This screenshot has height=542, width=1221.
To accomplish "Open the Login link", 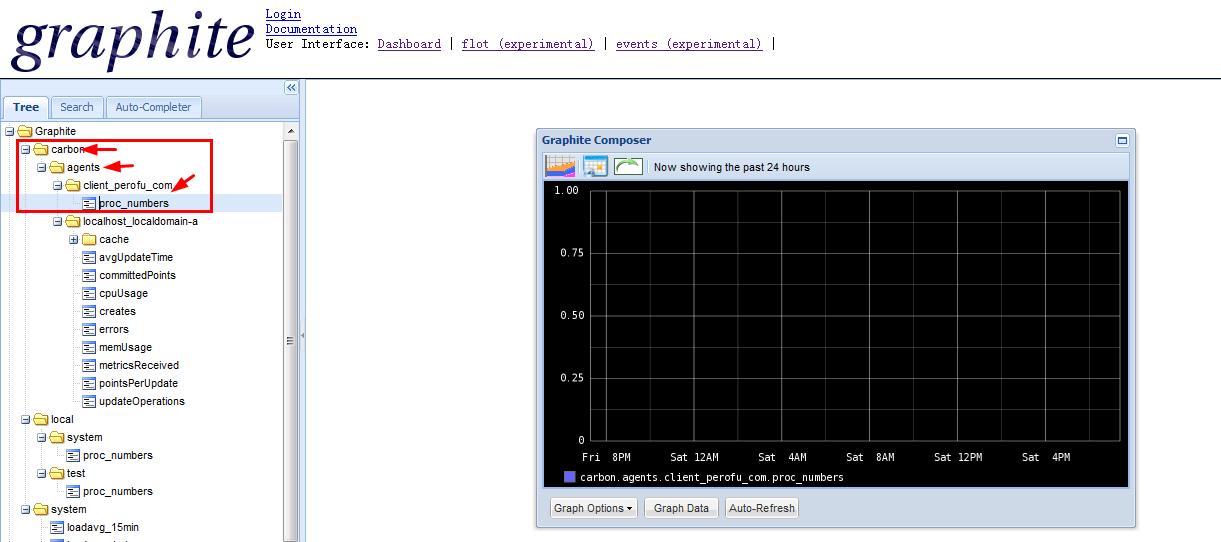I will [x=283, y=14].
